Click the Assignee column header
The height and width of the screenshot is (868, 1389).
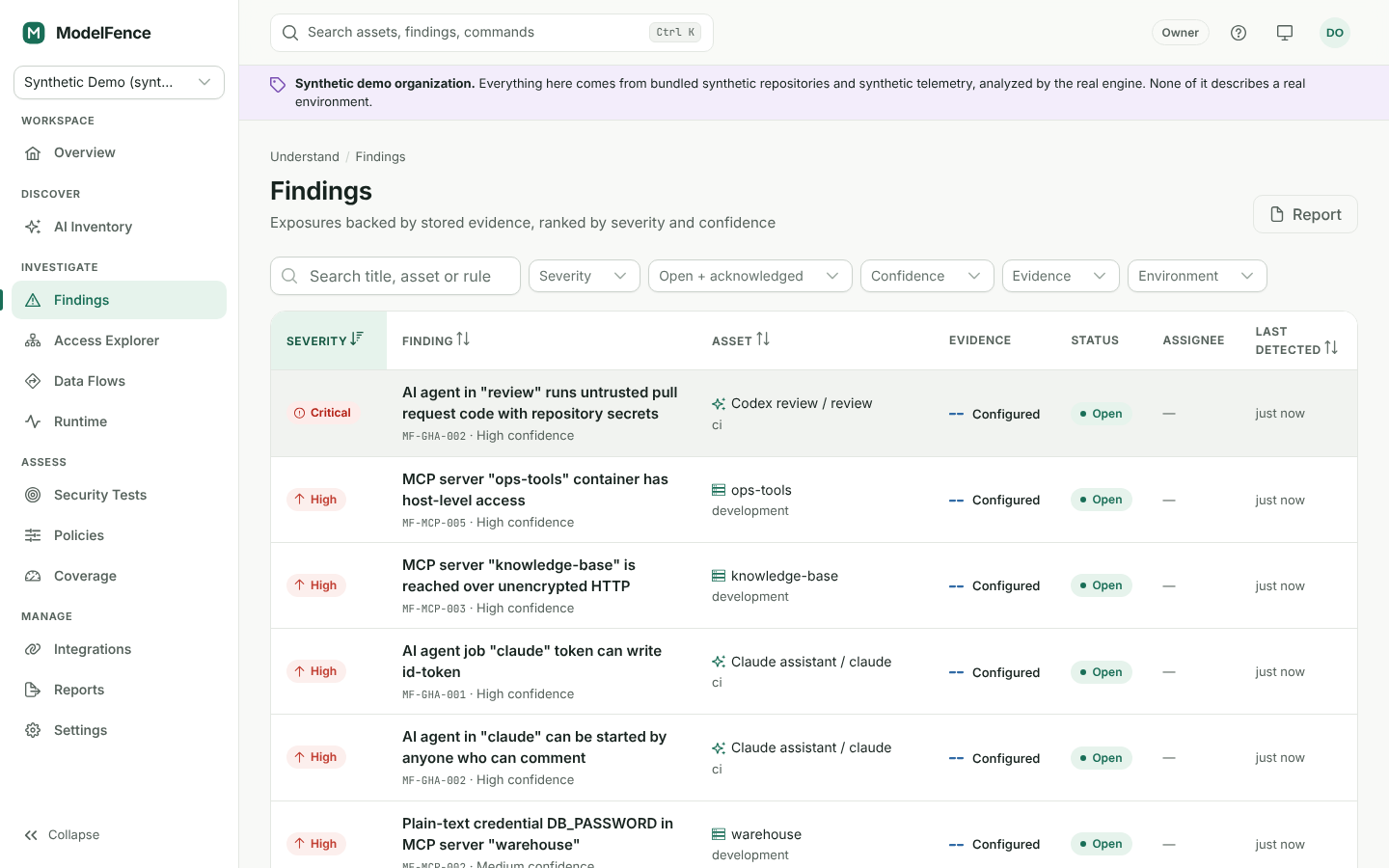[x=1193, y=340]
